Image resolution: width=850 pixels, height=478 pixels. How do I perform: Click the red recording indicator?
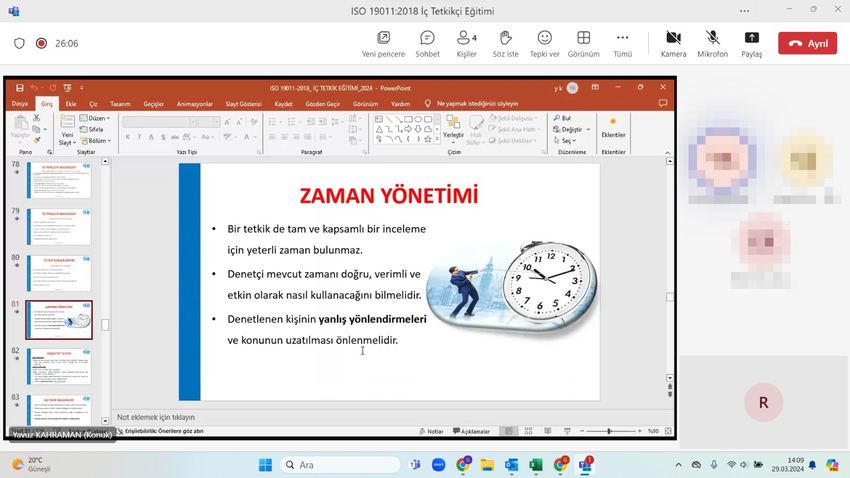41,43
